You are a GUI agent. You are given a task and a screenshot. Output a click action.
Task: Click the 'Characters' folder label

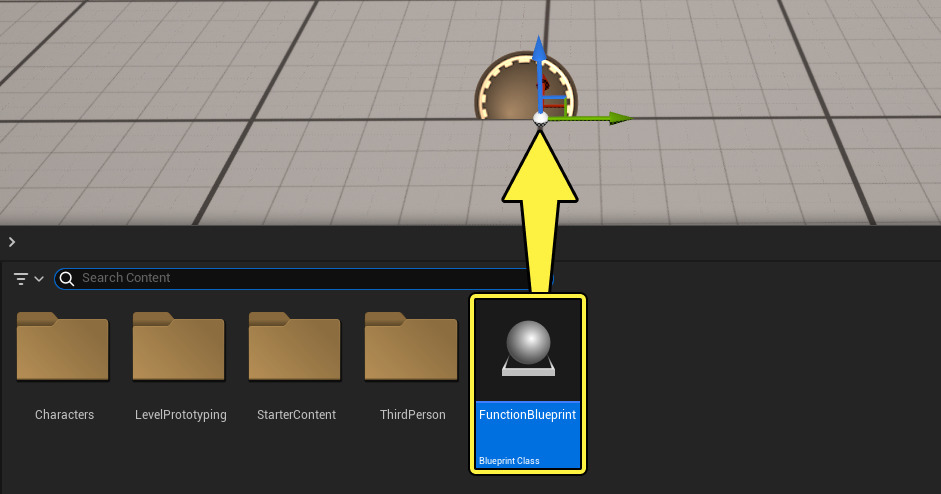point(64,415)
